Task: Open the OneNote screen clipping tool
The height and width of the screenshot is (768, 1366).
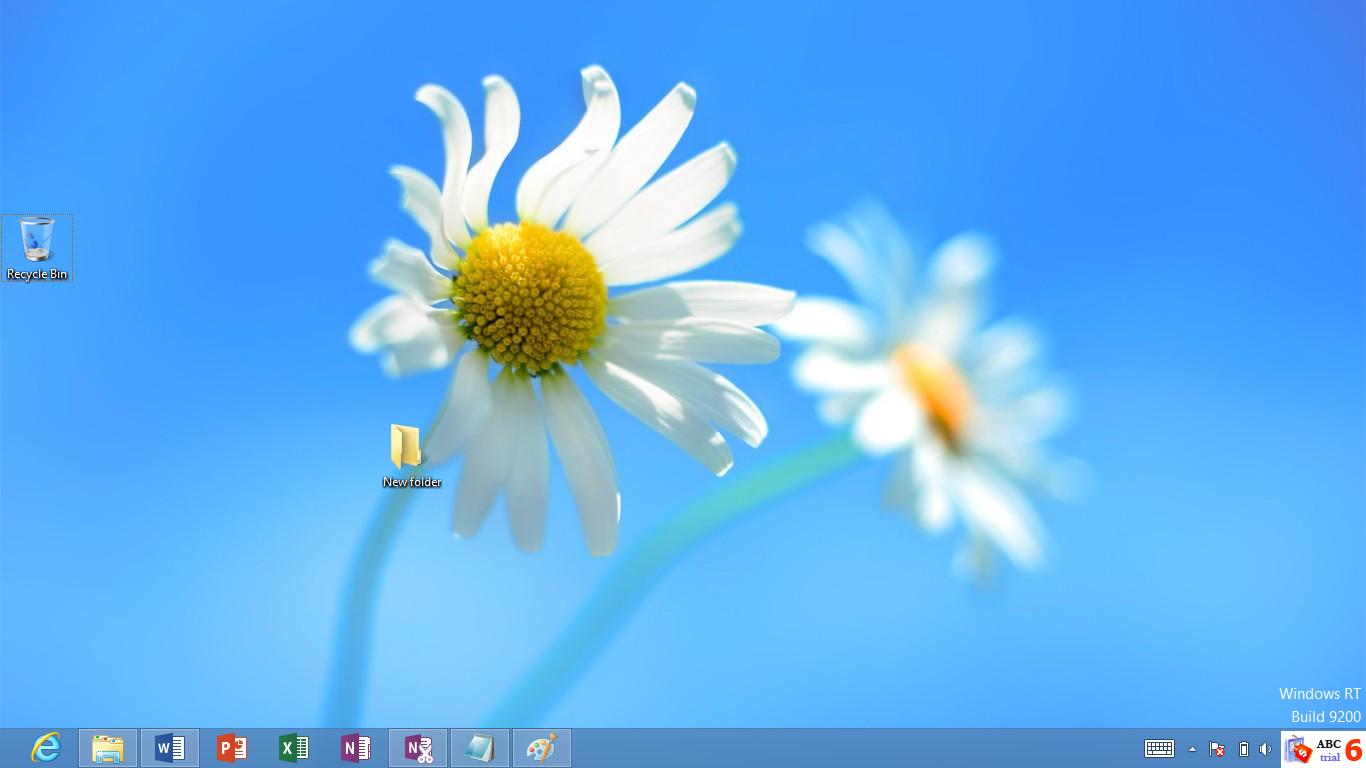Action: pos(418,748)
